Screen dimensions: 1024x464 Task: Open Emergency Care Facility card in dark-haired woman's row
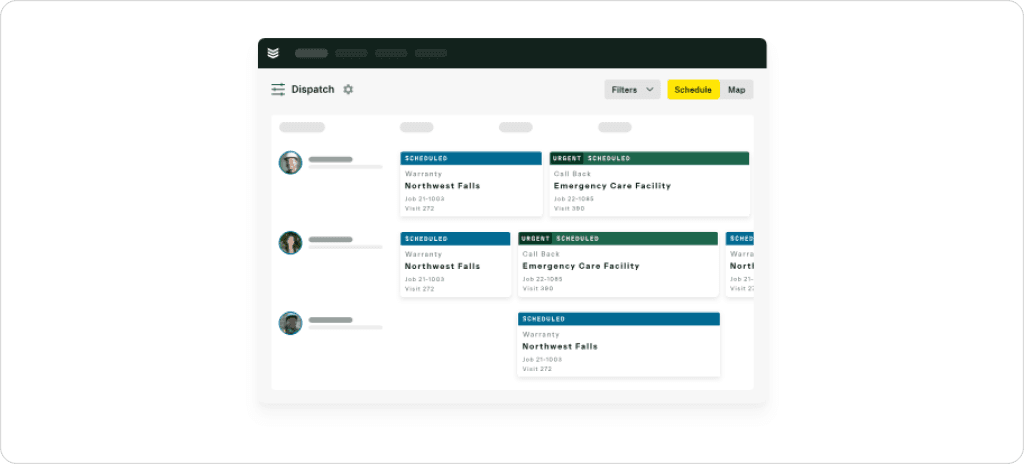(x=618, y=264)
